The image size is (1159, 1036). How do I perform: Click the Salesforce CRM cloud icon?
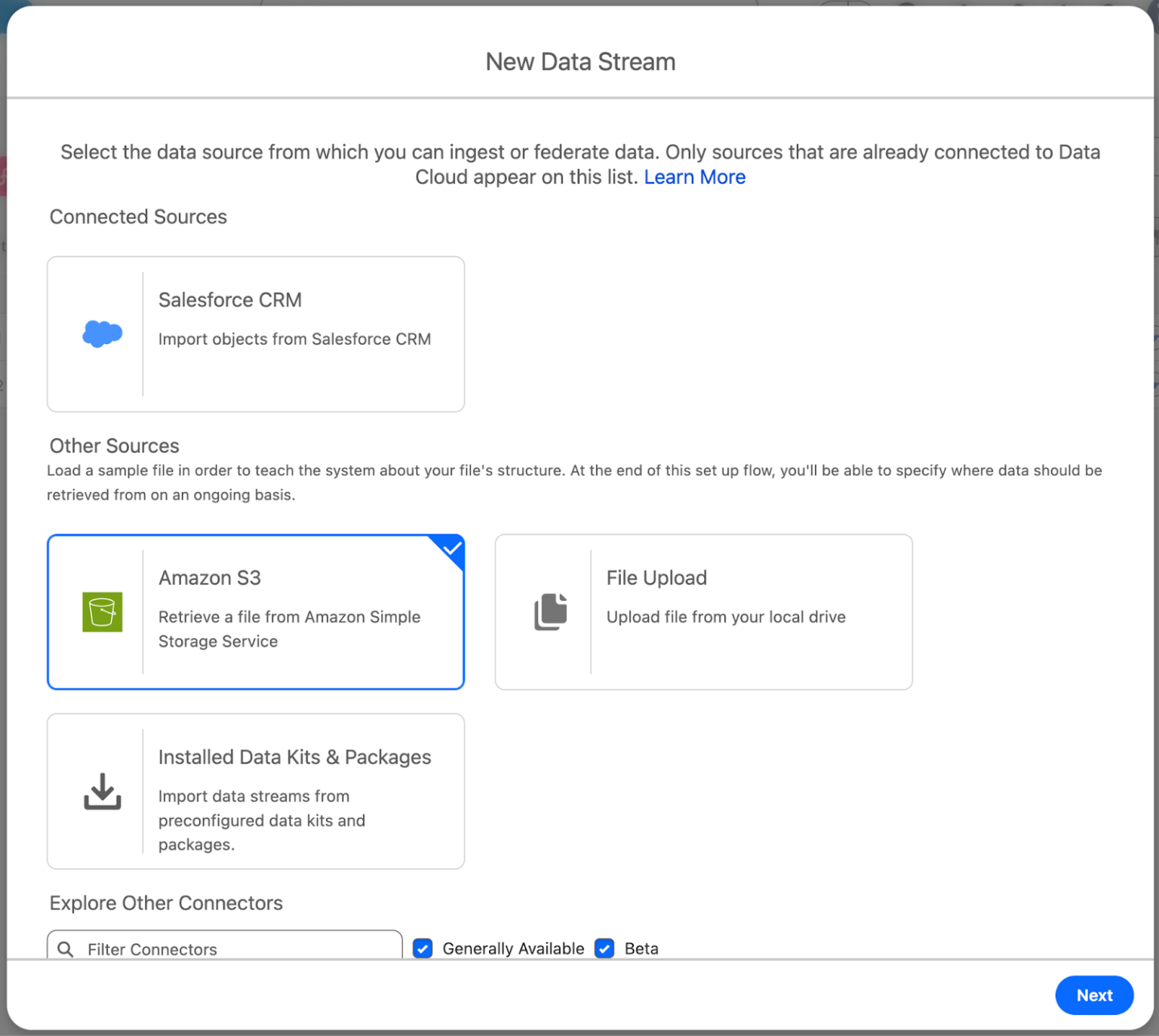coord(103,334)
